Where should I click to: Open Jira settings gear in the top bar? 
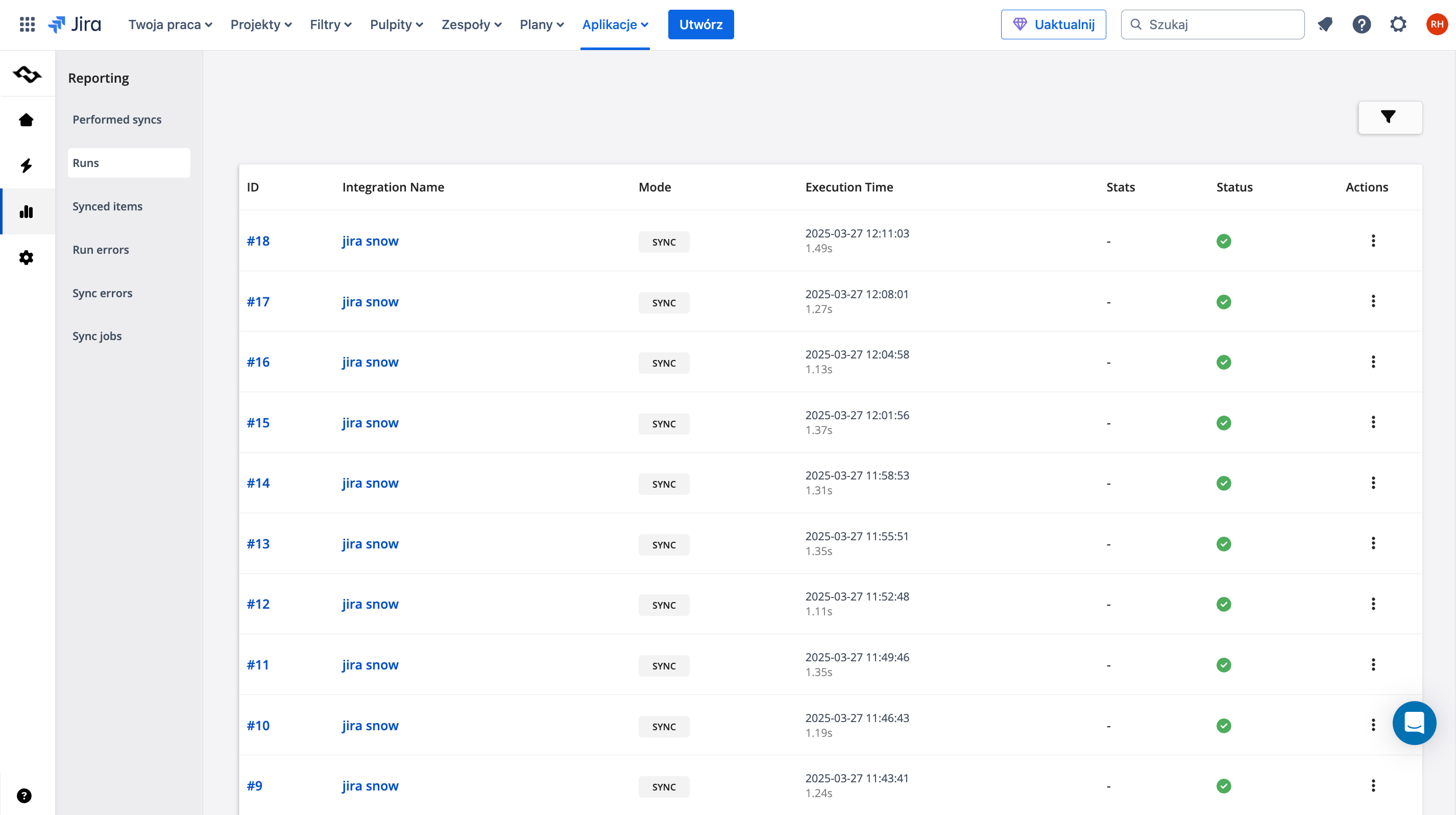pyautogui.click(x=1398, y=25)
